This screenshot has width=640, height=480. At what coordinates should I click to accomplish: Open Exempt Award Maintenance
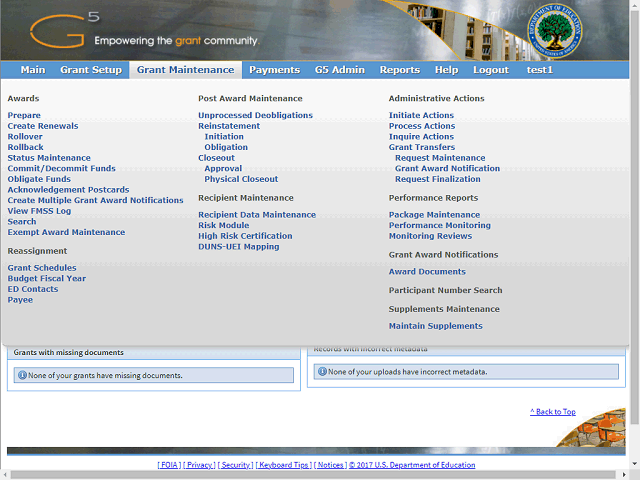point(66,232)
